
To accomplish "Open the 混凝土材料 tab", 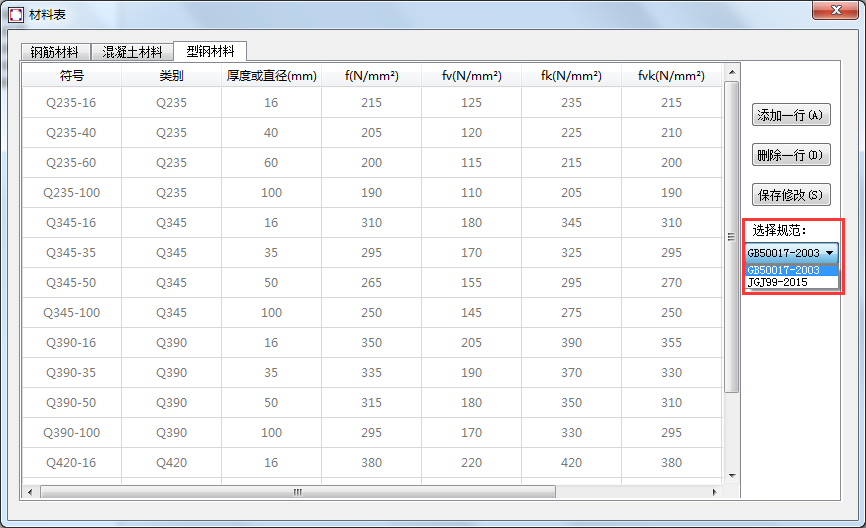I will (132, 52).
